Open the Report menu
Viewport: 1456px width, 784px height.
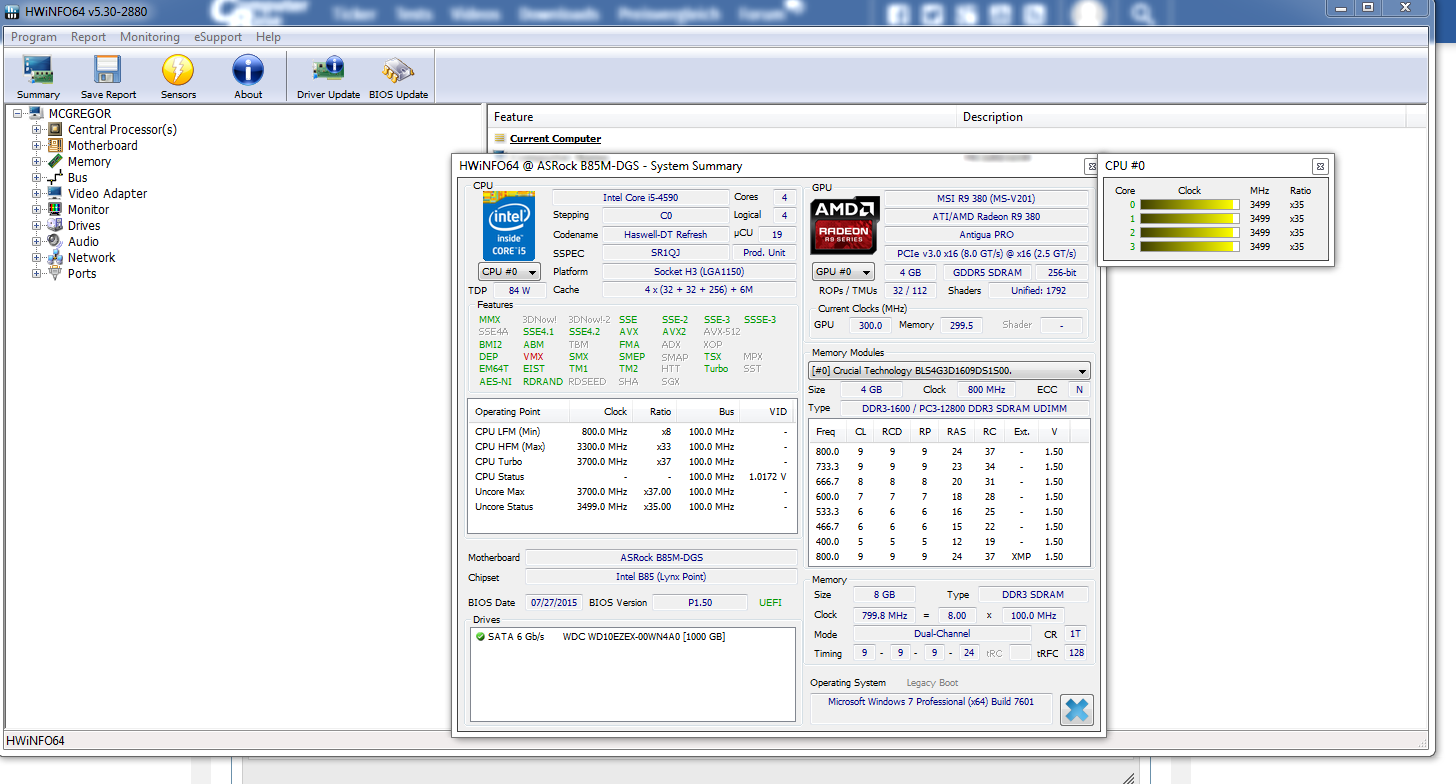tap(88, 37)
